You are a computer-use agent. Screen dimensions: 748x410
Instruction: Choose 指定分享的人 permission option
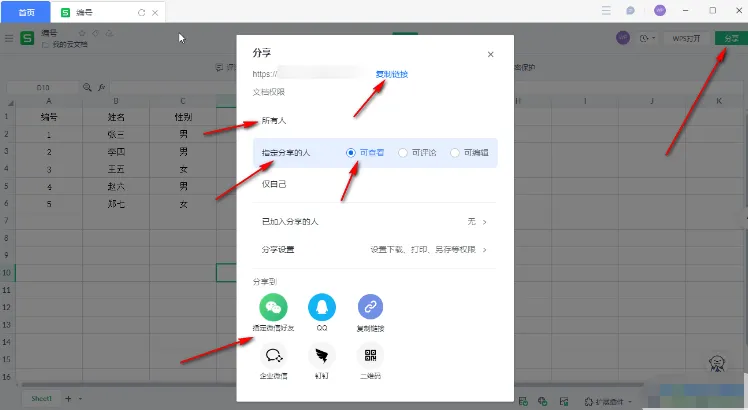286,153
